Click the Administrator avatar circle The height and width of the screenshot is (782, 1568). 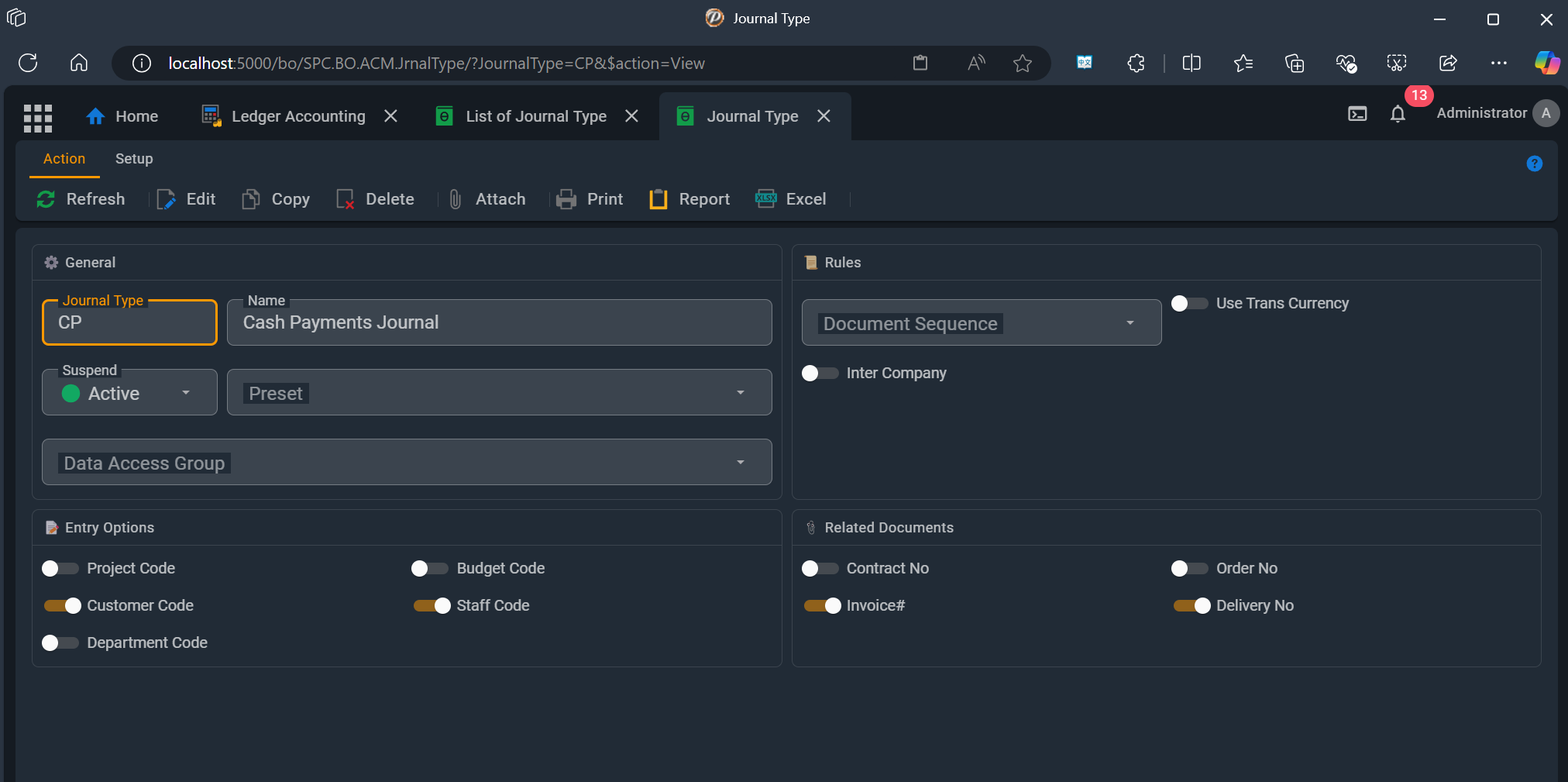[1546, 113]
